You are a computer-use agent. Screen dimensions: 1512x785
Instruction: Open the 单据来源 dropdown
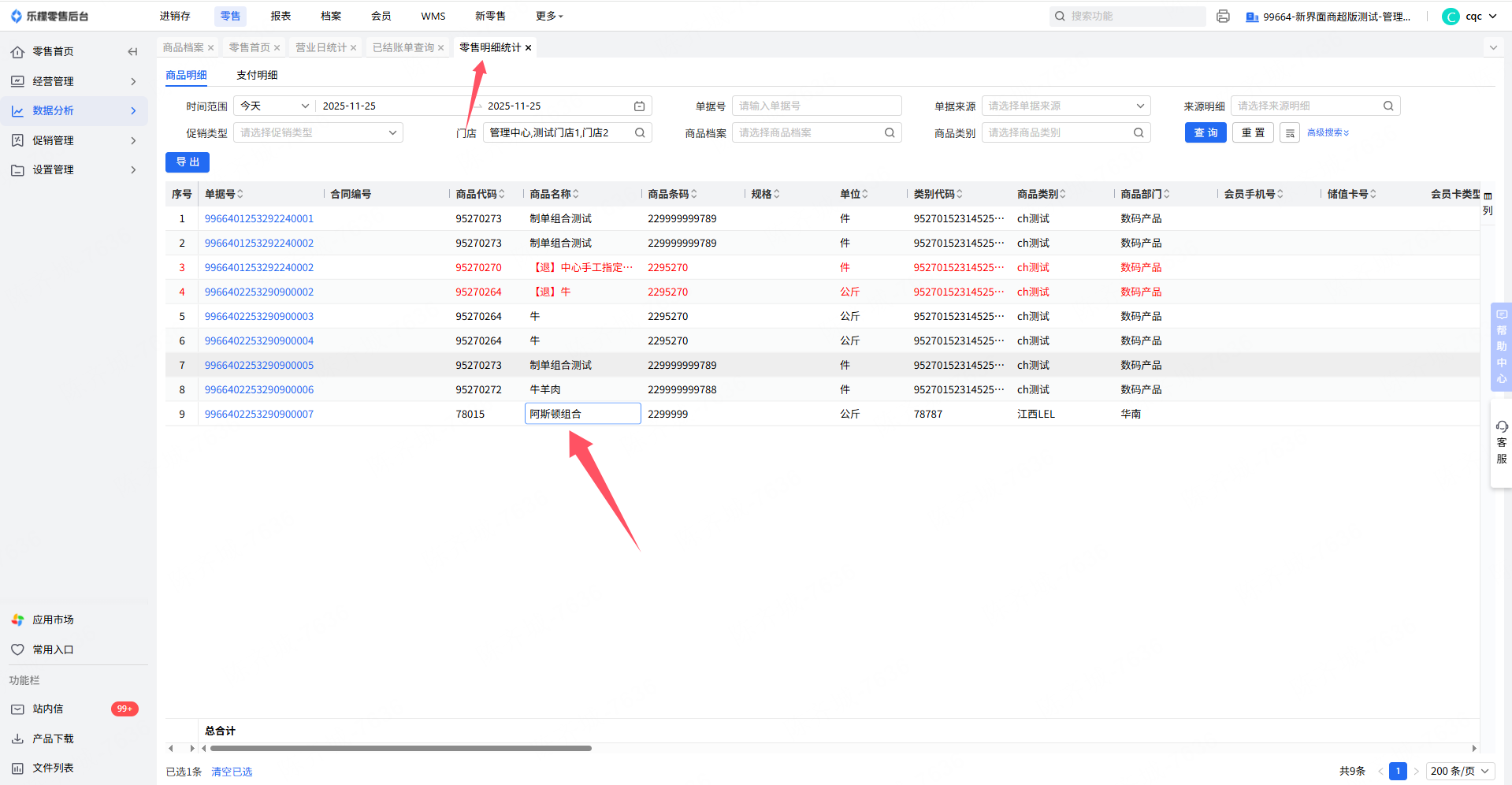[1066, 106]
